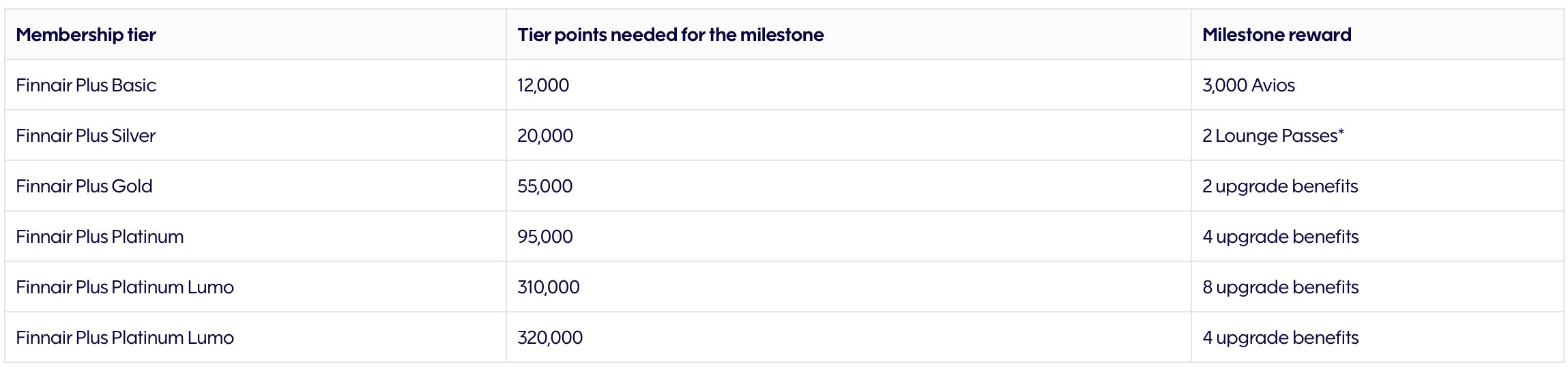This screenshot has height=367, width=1568.
Task: Click the Tier points needed for the milestone header
Action: (670, 35)
